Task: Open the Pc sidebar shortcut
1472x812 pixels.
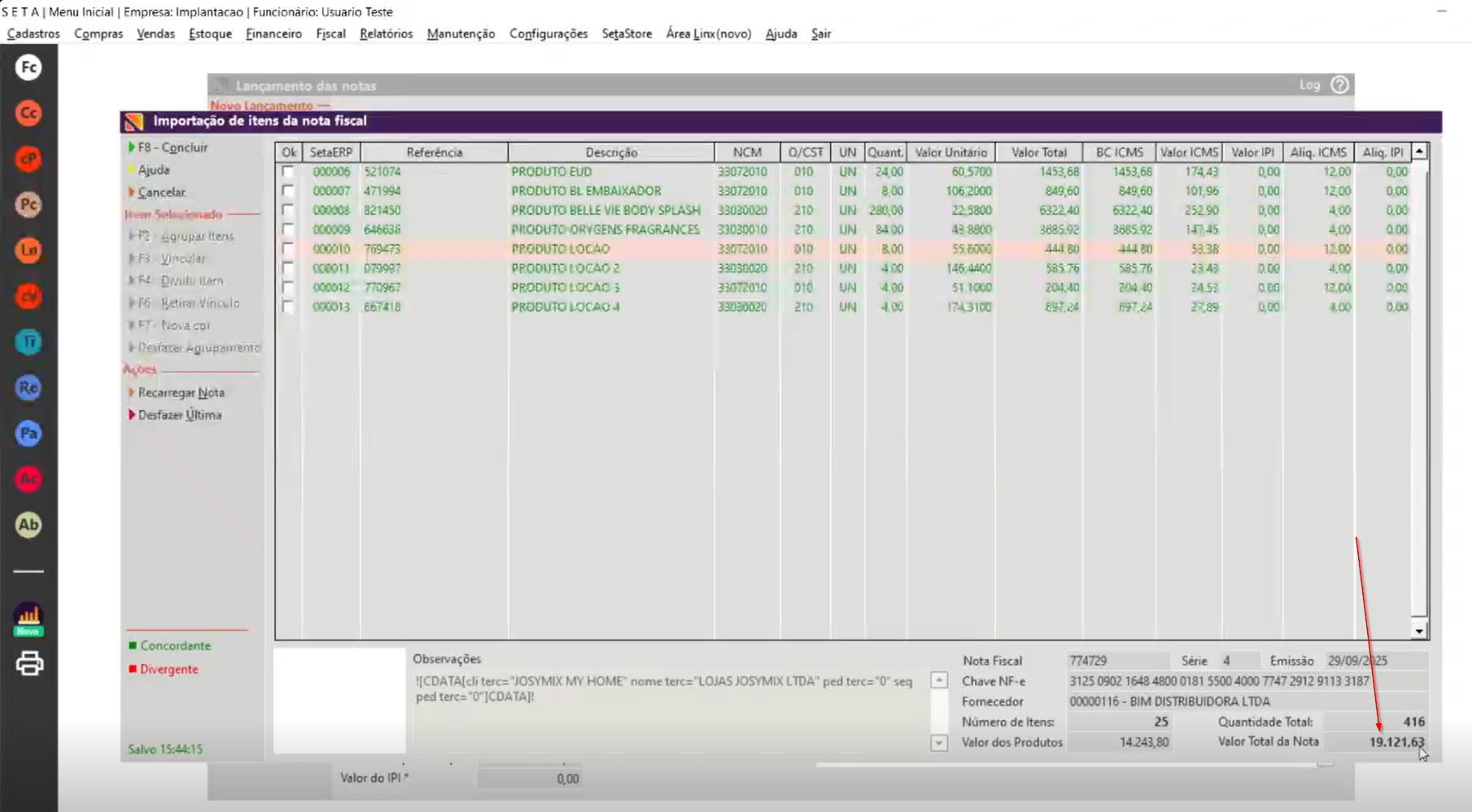Action: coord(28,204)
